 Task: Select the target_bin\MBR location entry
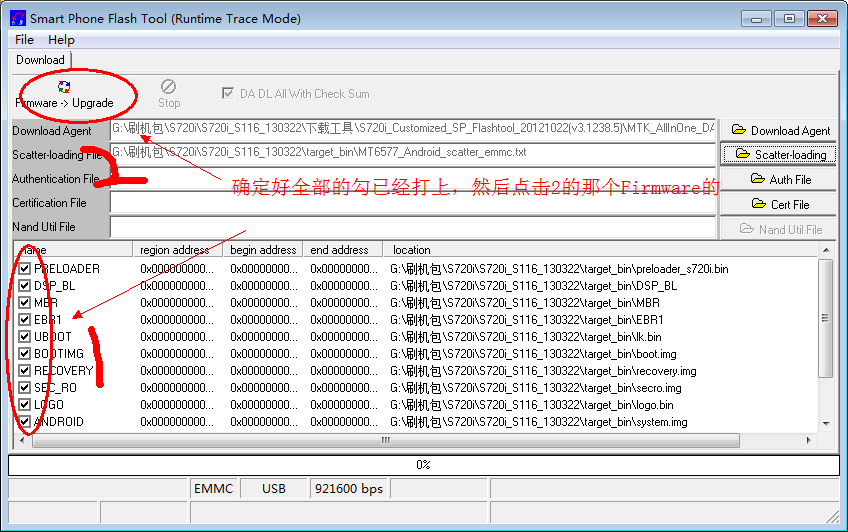click(525, 303)
